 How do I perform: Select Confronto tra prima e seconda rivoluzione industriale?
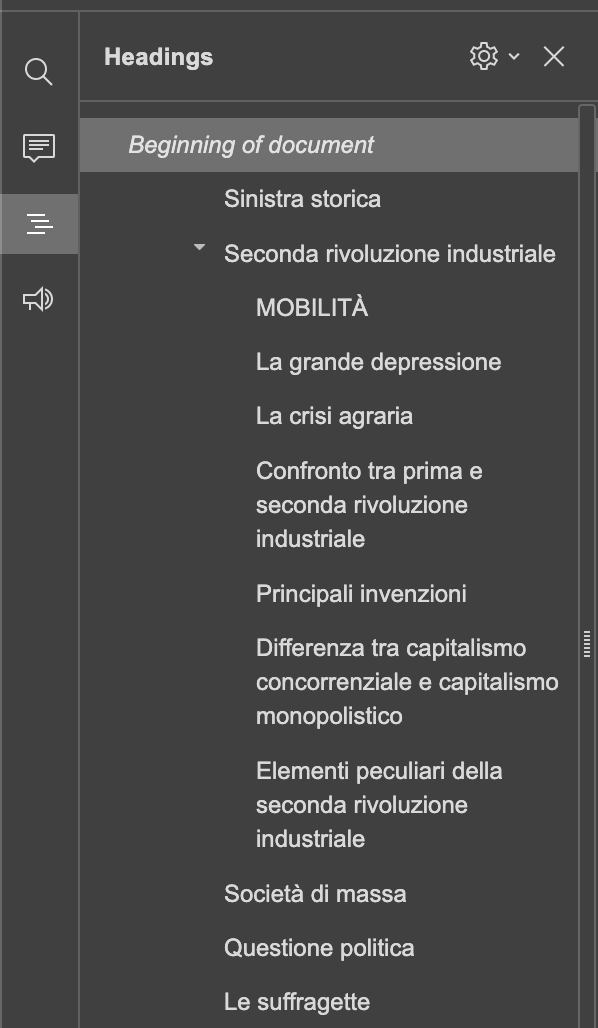[369, 504]
